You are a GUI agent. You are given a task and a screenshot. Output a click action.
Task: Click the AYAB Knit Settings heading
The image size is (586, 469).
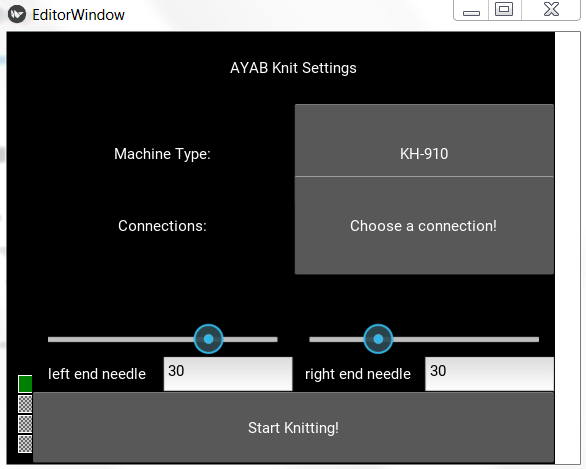[x=293, y=68]
